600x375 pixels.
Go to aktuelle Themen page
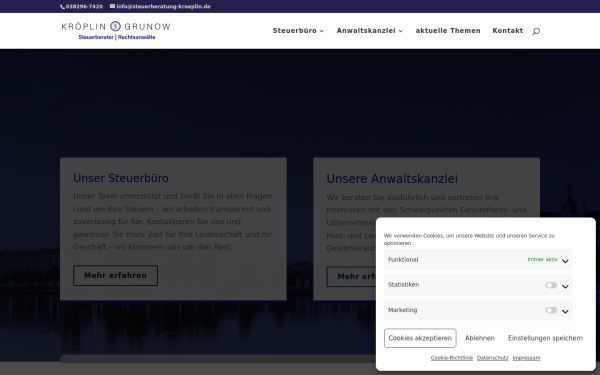click(x=448, y=31)
